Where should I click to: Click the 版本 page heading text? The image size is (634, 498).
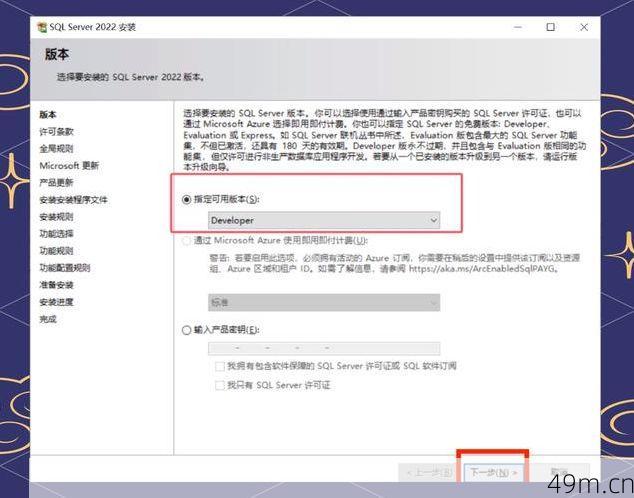(57, 54)
